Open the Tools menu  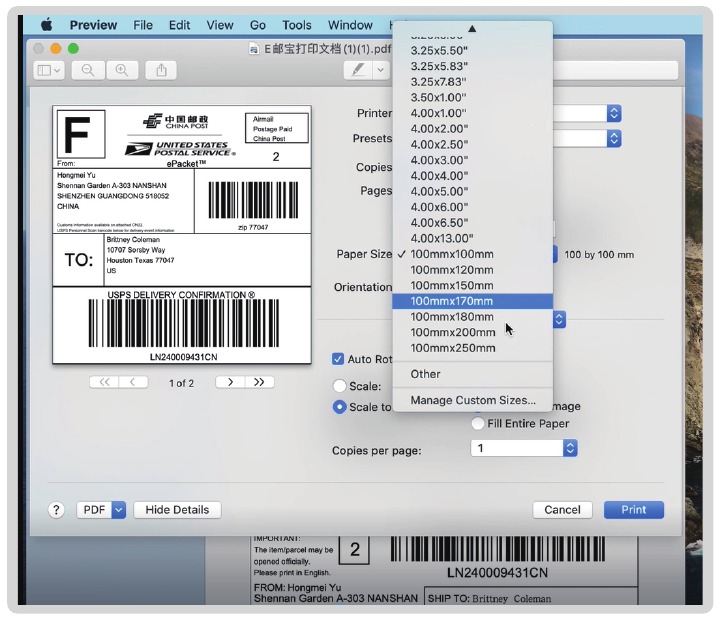pos(297,25)
